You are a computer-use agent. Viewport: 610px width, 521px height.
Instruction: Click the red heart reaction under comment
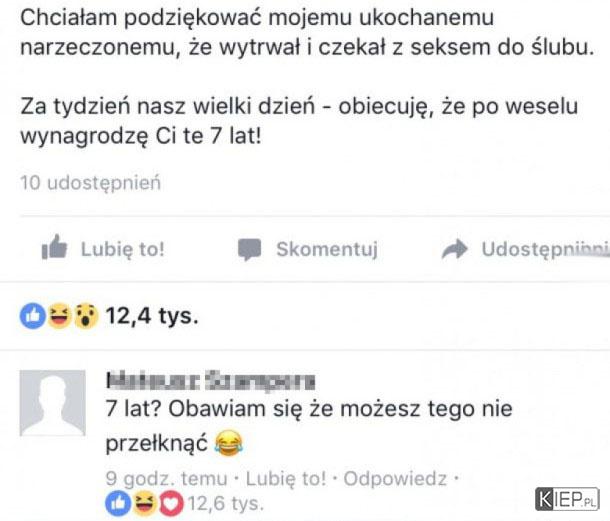coord(171,503)
